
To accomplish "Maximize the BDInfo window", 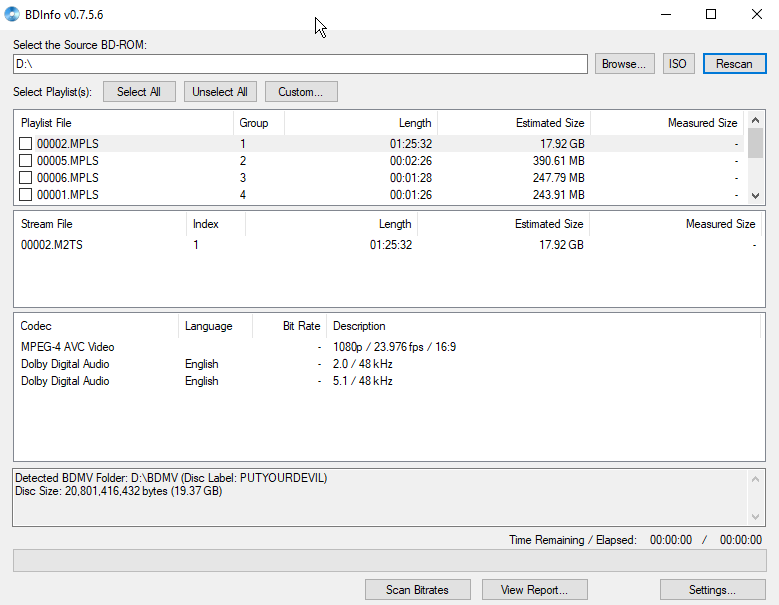I will point(711,14).
